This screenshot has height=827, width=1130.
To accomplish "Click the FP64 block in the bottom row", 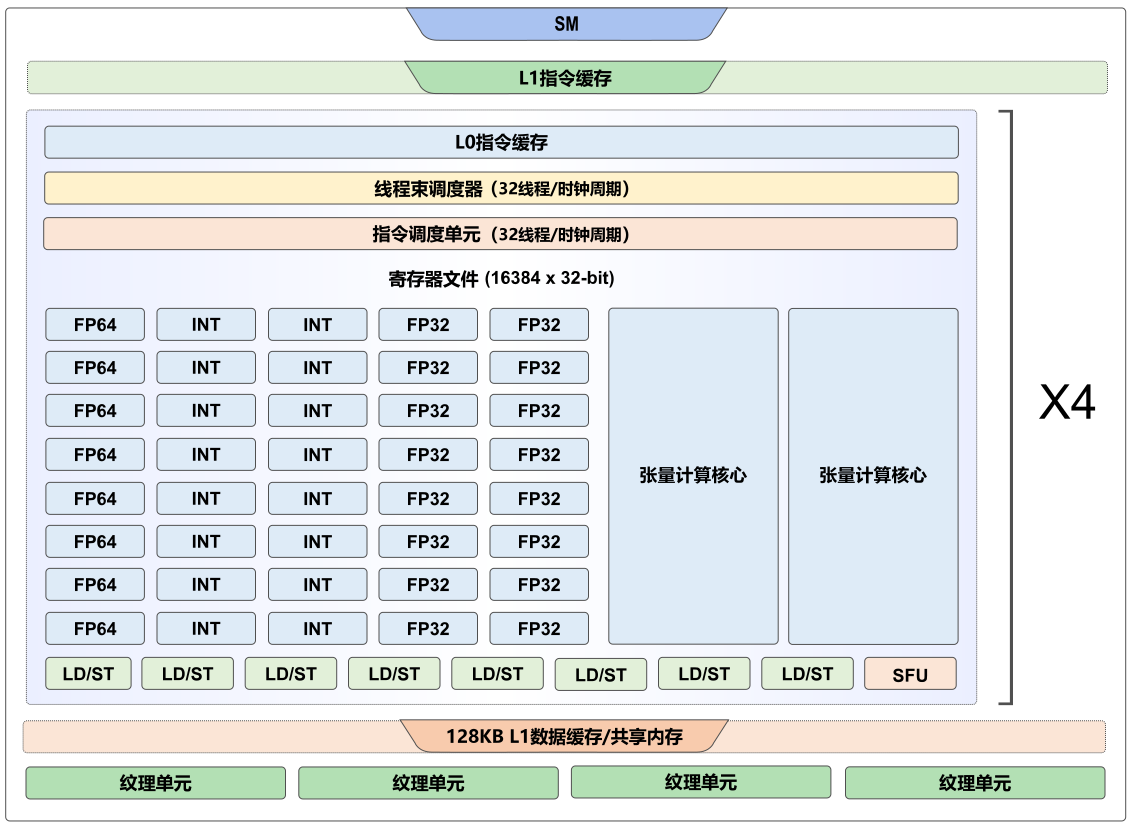I will [x=94, y=628].
